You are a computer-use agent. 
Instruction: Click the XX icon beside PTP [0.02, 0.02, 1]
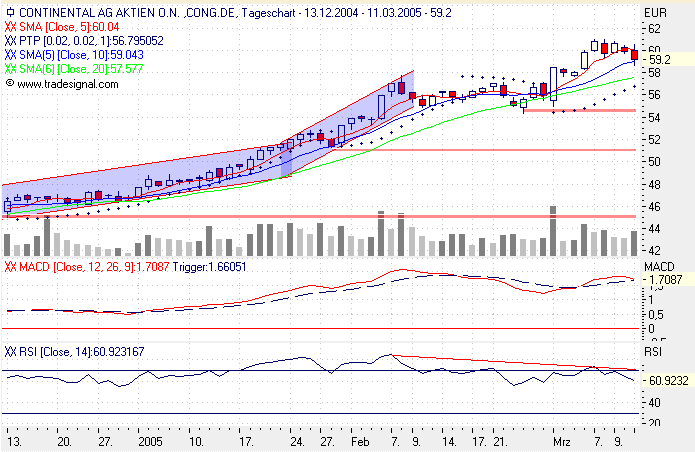(x=10, y=41)
